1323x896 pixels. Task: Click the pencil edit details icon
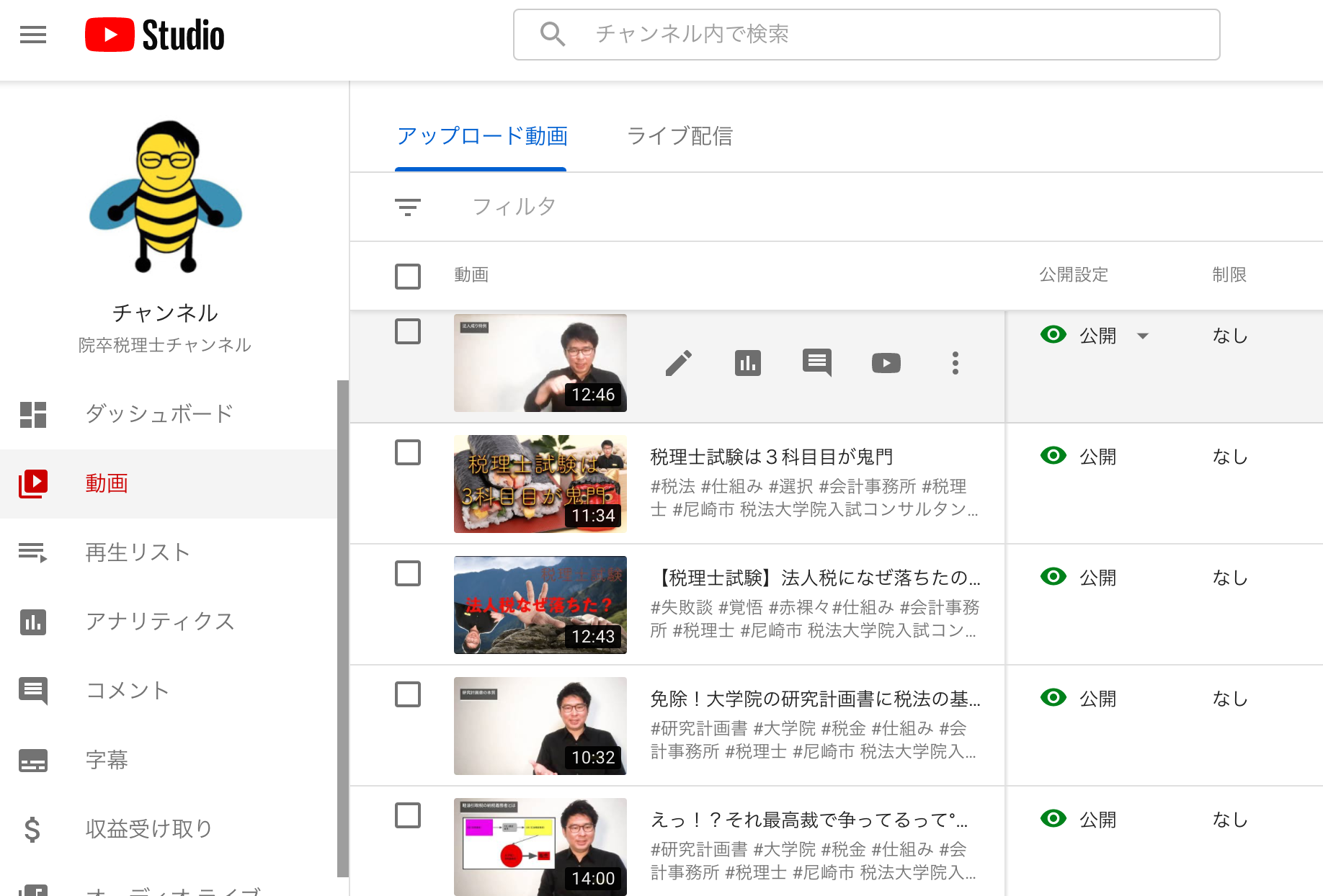[x=678, y=363]
